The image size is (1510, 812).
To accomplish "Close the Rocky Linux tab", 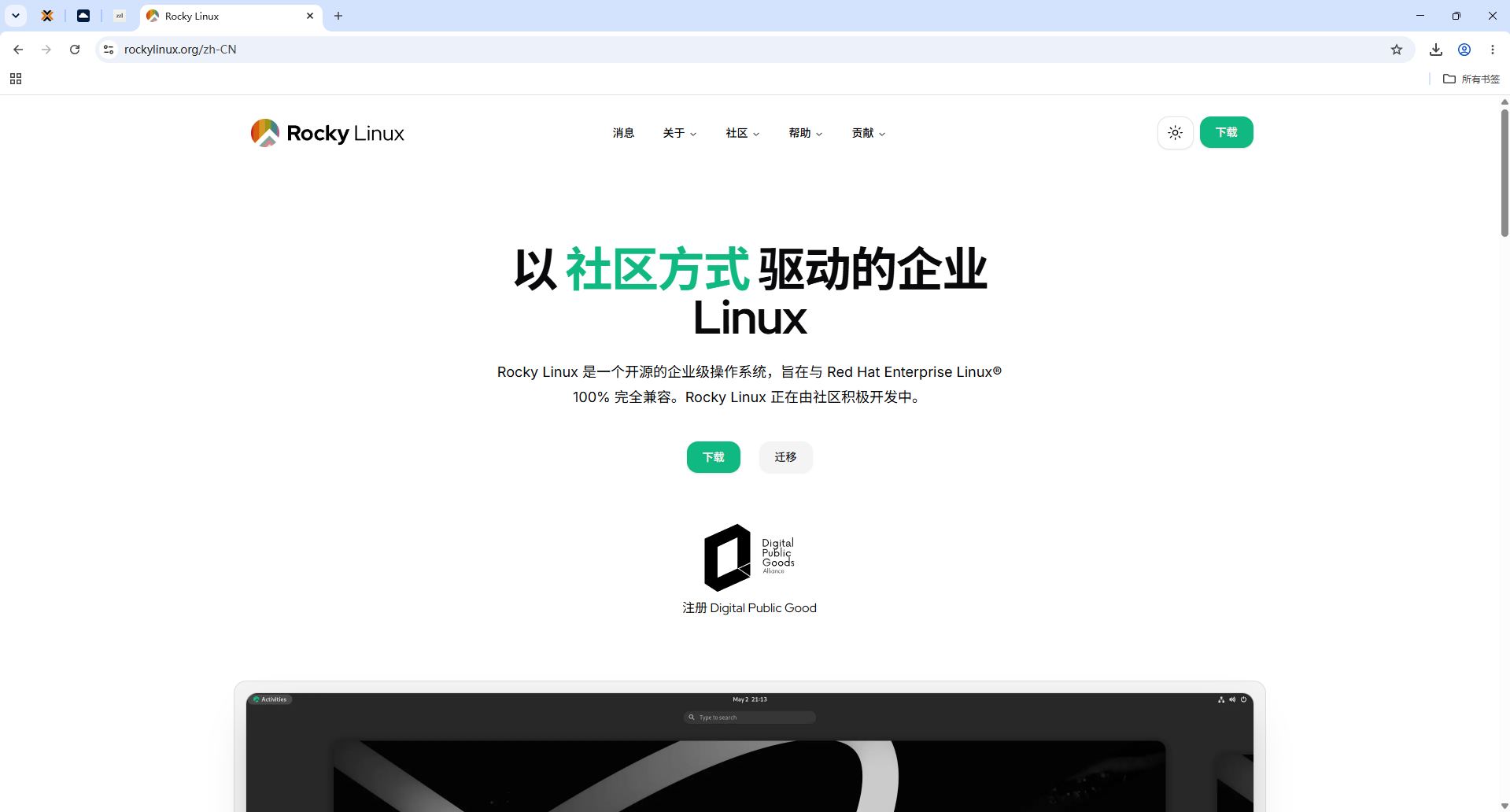I will tap(310, 16).
